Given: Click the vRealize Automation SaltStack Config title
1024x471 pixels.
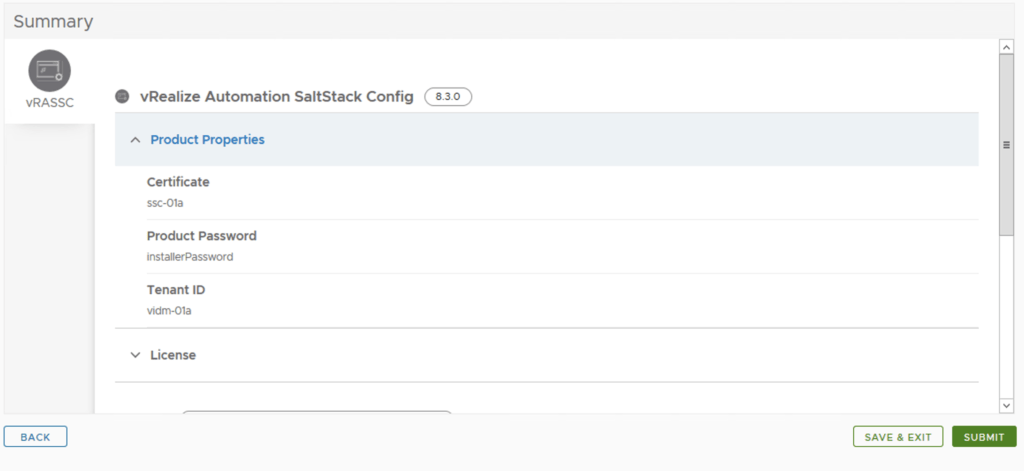Looking at the screenshot, I should pyautogui.click(x=275, y=97).
